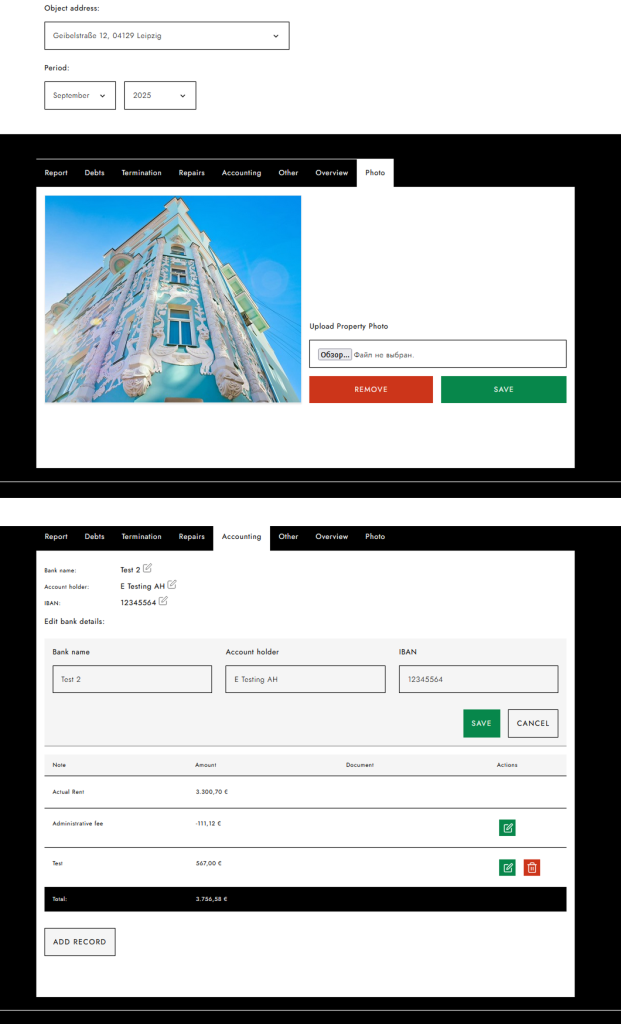Open the 2025 year dropdown
This screenshot has width=621, height=1024.
coord(160,96)
